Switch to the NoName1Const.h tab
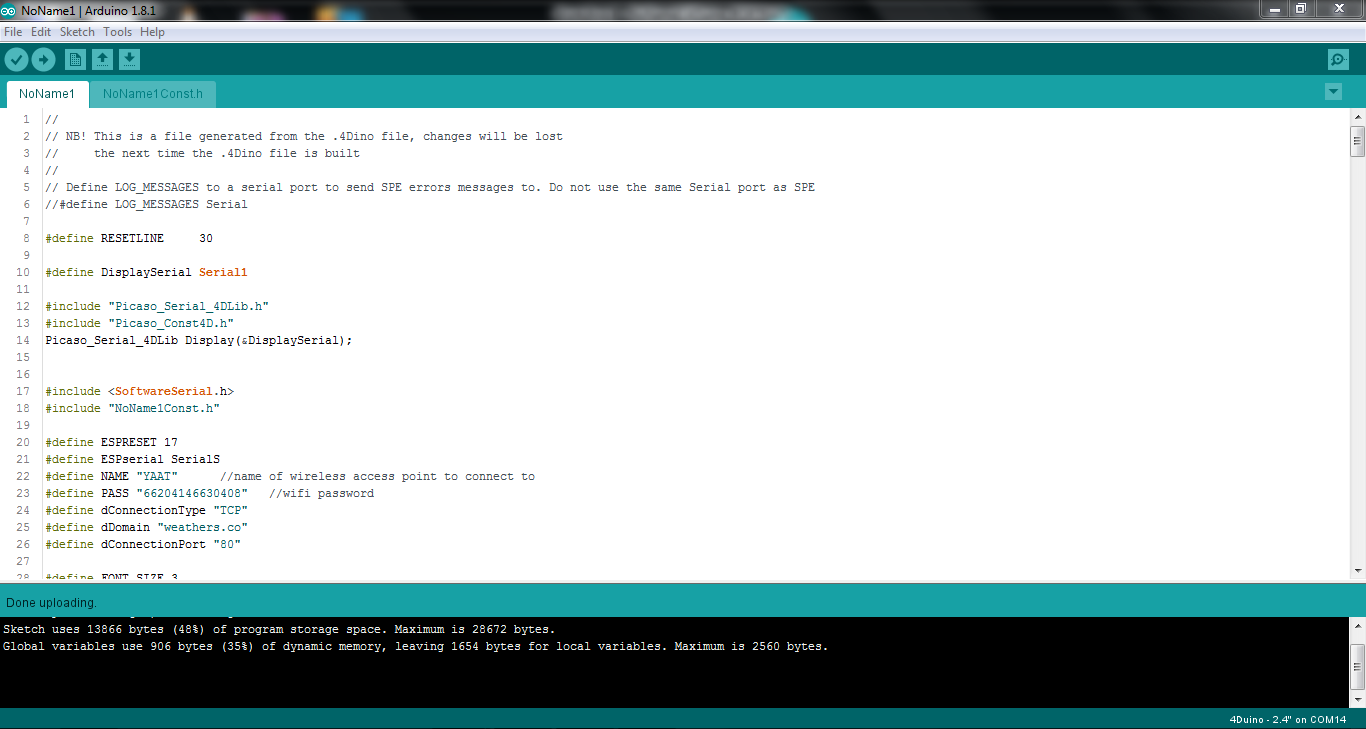 pos(153,94)
